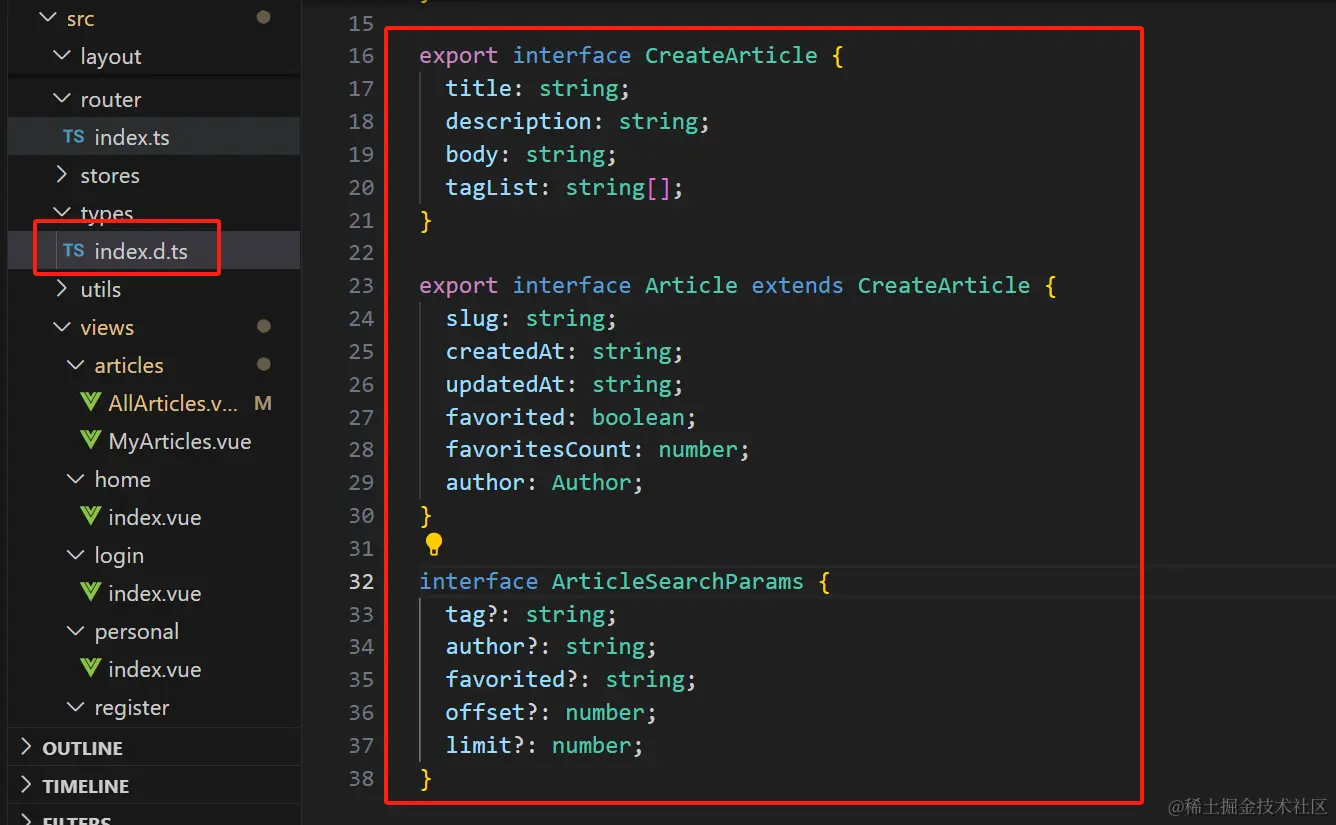
Task: Click CreateArticle interface name on line 16
Action: tap(731, 56)
